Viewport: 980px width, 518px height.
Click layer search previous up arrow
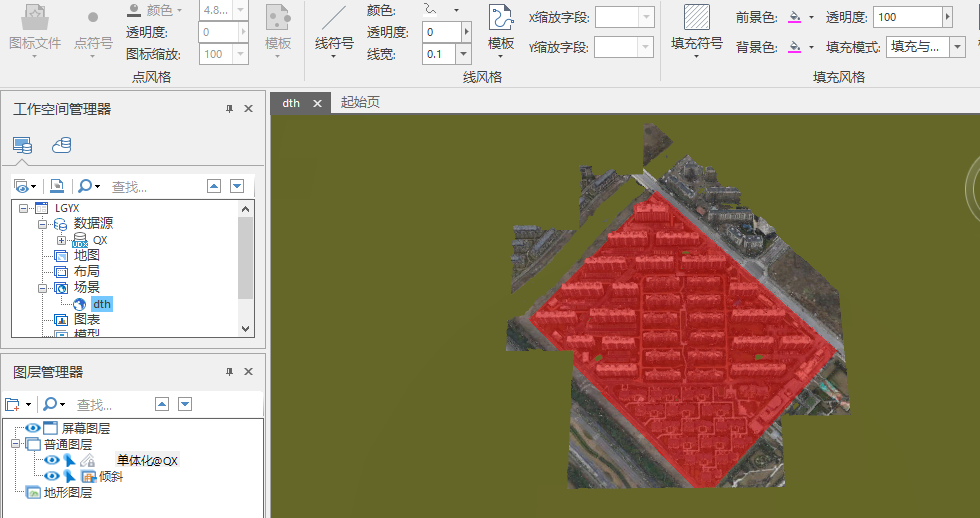point(162,404)
